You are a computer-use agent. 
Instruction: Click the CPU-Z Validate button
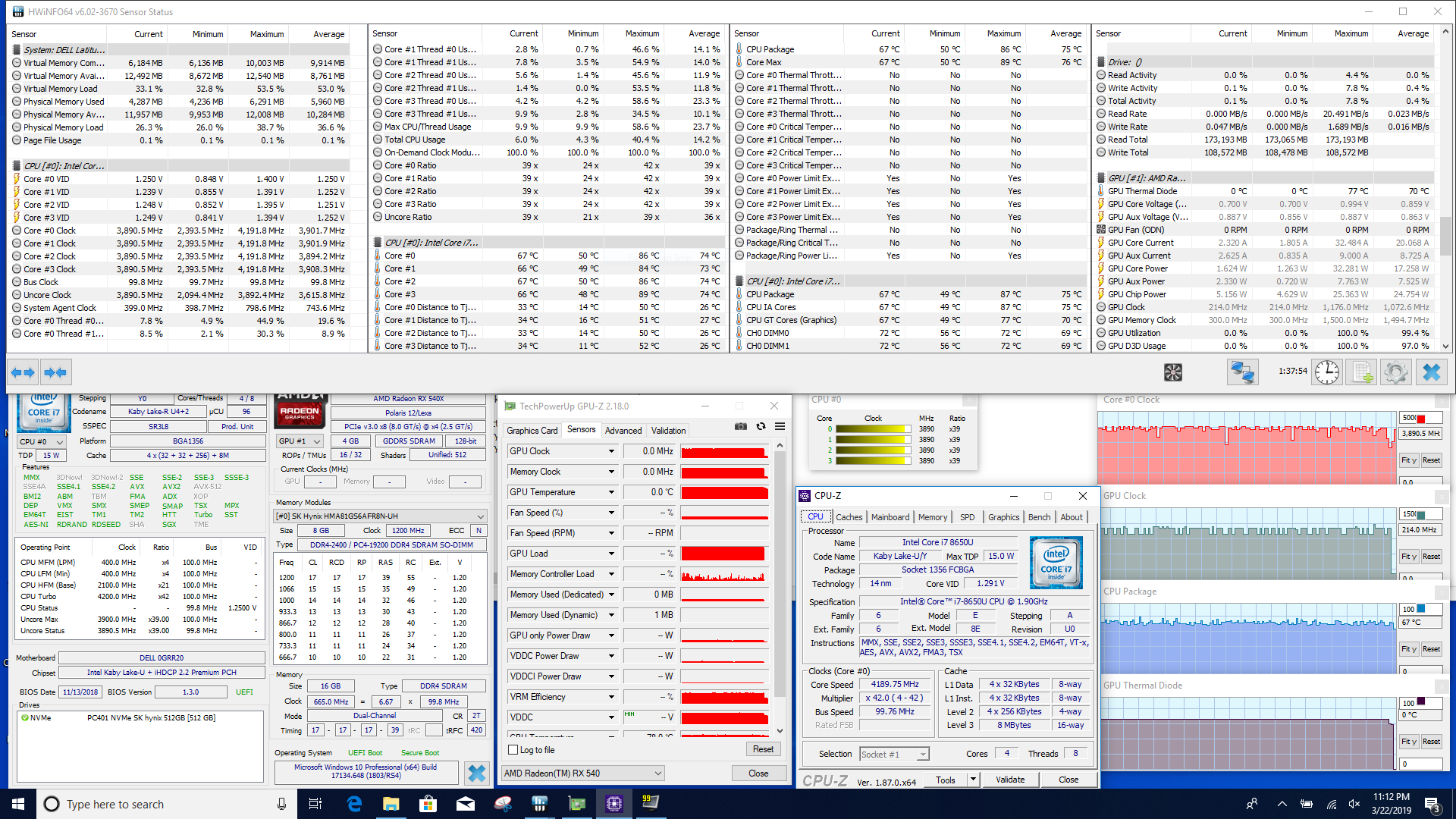[x=1009, y=780]
